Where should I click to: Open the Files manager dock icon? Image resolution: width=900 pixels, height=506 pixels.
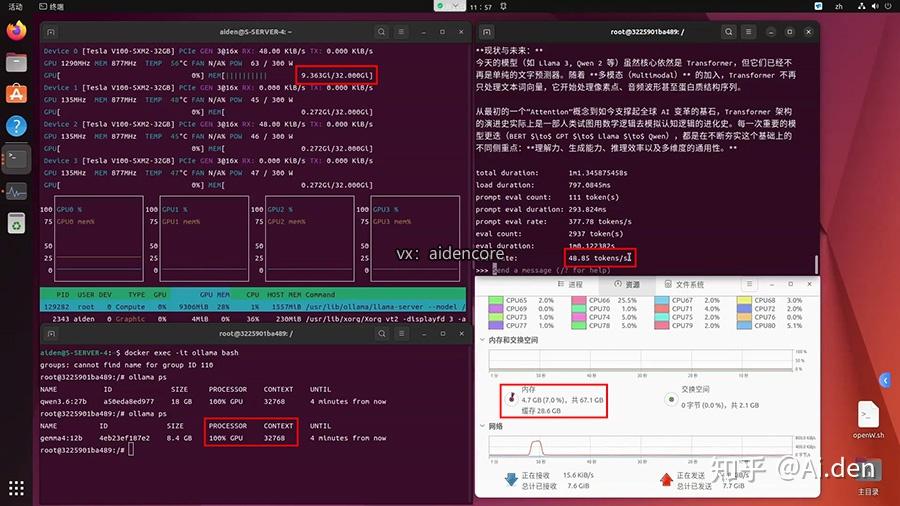click(17, 62)
